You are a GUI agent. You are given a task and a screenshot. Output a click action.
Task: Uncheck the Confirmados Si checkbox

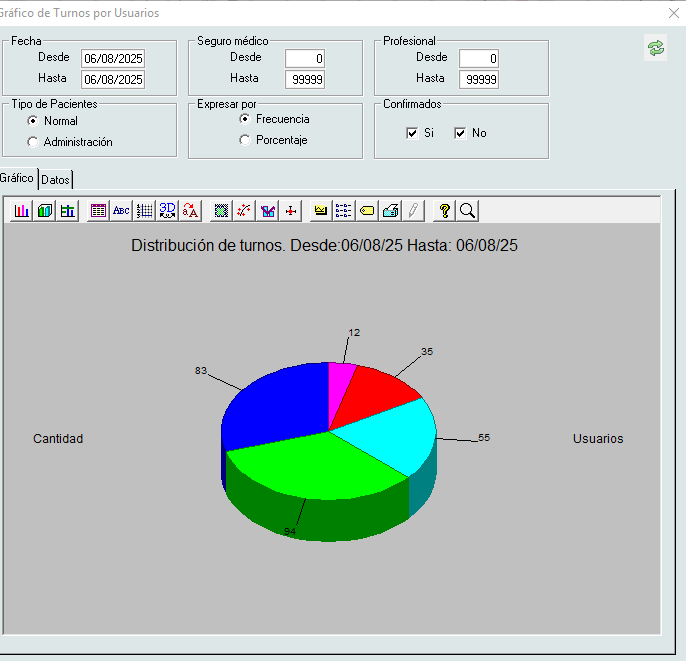[412, 133]
